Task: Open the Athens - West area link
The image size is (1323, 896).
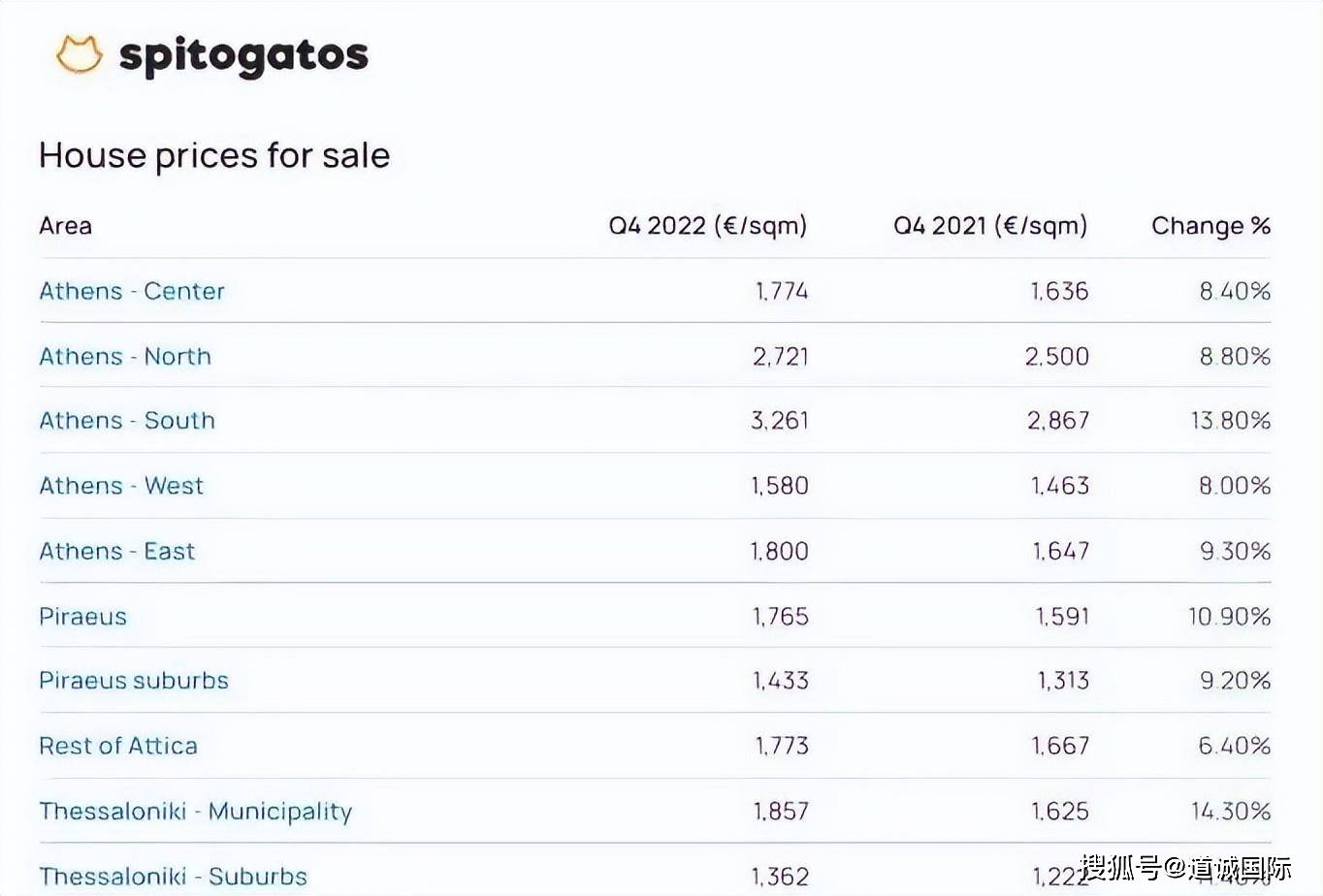Action: pyautogui.click(x=121, y=486)
